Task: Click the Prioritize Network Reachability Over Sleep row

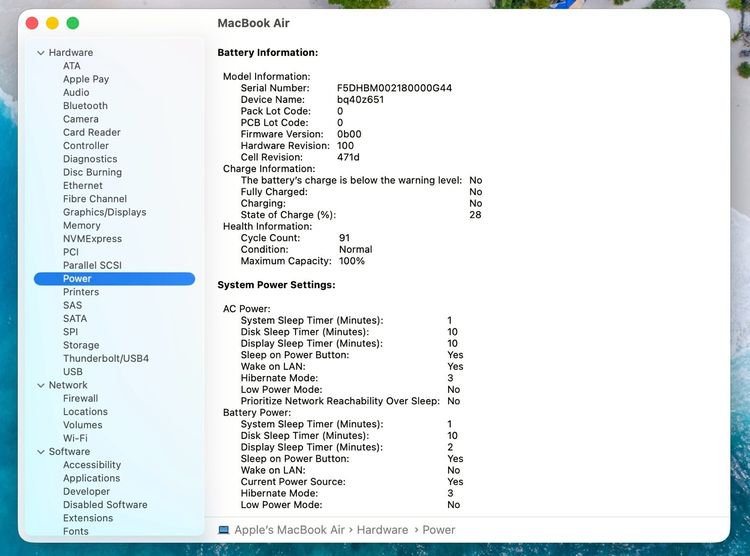Action: 350,401
